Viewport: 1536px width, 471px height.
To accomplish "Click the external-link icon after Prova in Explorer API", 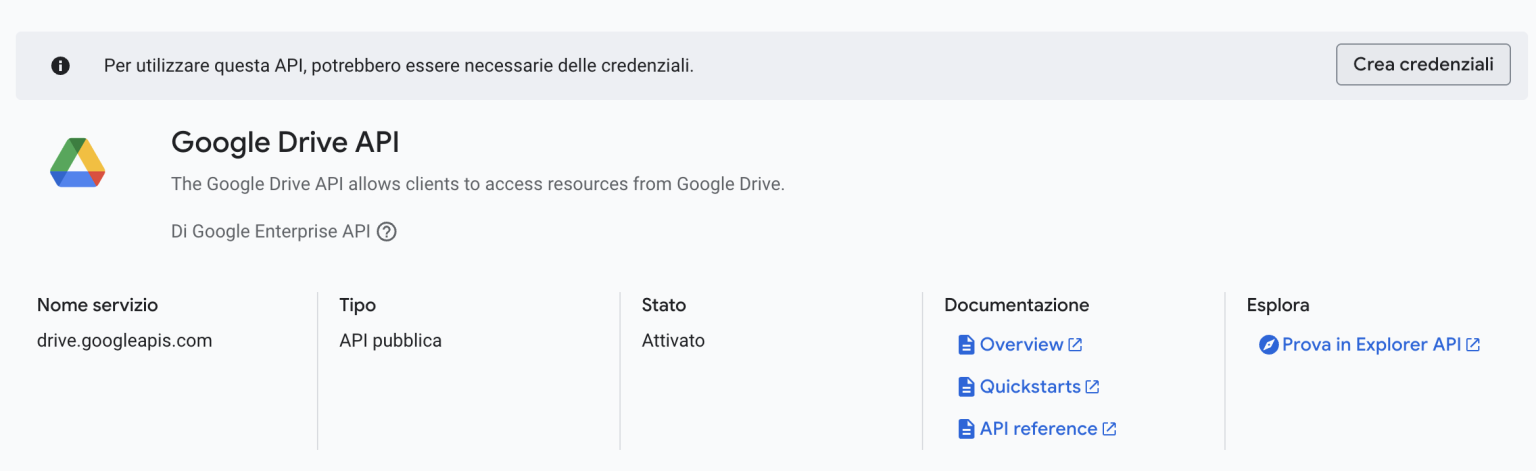I will point(1473,345).
